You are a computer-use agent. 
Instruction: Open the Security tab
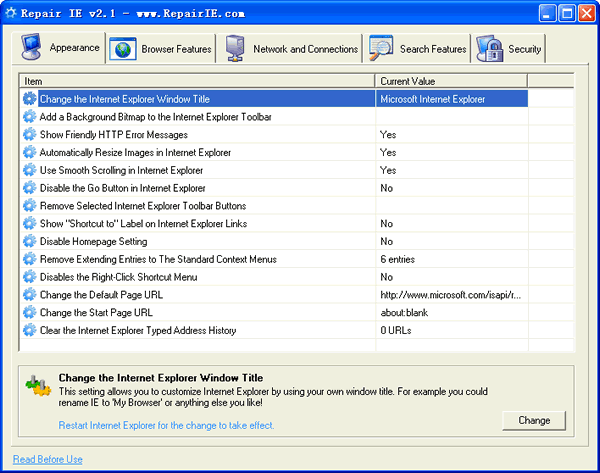[509, 49]
